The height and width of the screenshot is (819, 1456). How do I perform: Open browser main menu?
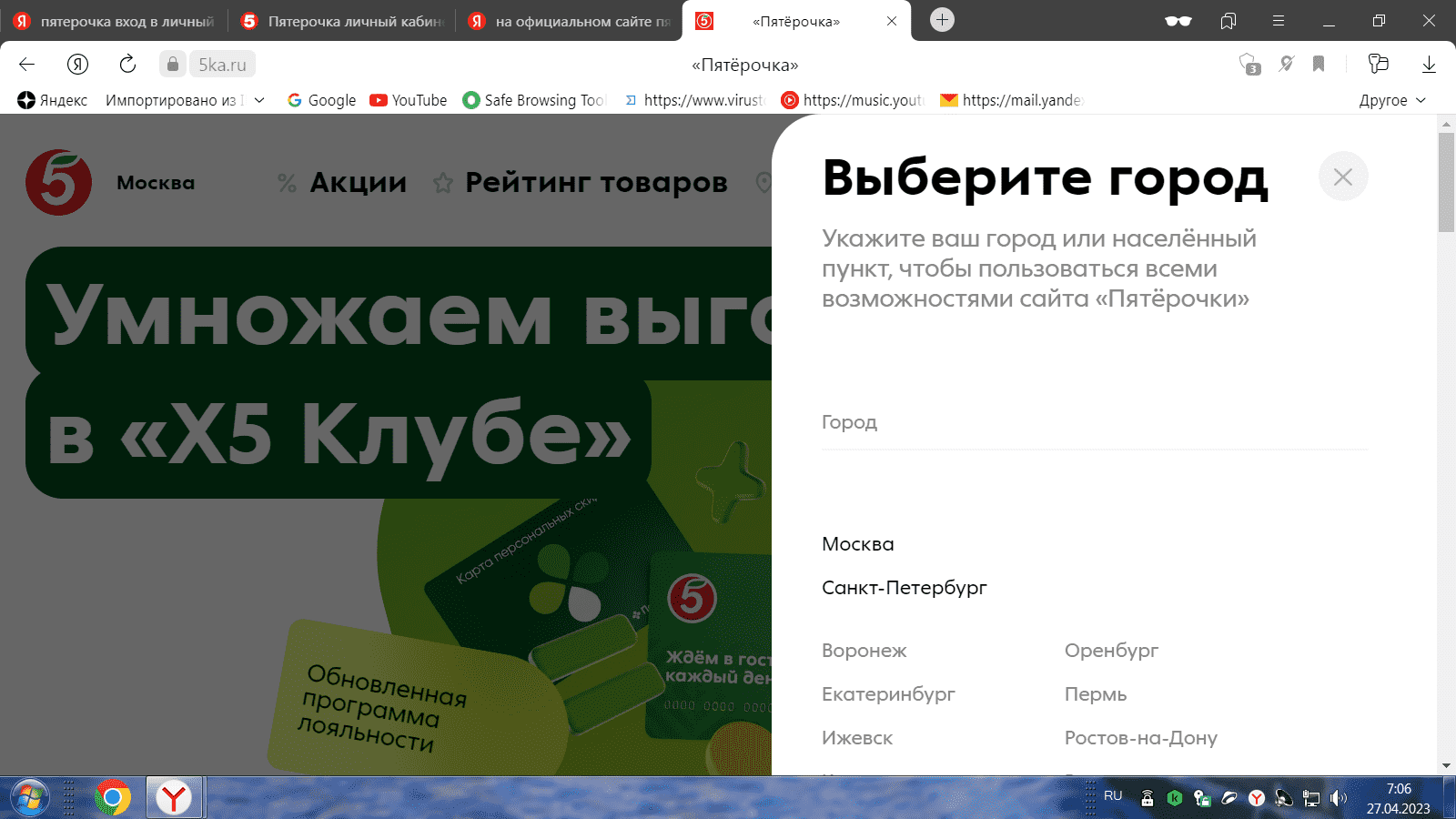pos(1279,21)
